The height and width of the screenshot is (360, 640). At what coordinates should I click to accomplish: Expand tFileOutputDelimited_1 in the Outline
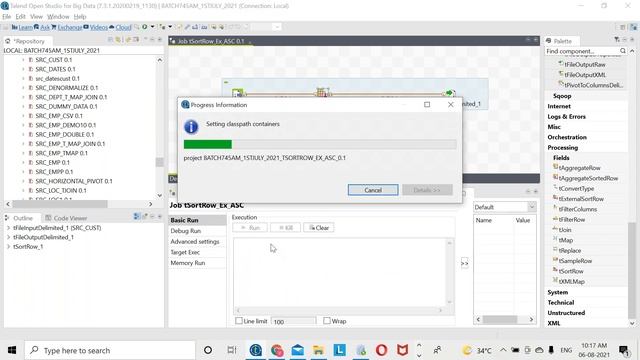8,237
